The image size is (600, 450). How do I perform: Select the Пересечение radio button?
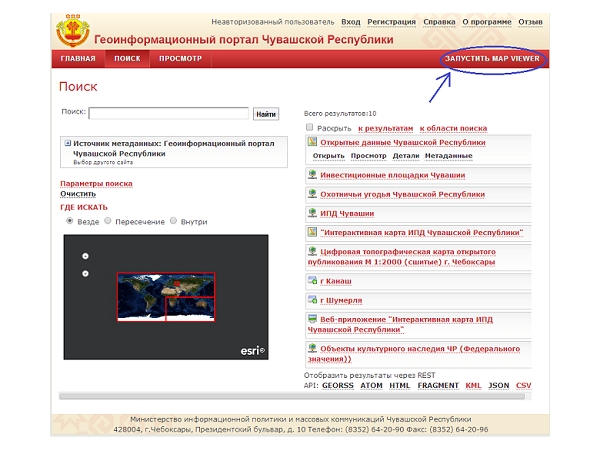click(x=108, y=221)
